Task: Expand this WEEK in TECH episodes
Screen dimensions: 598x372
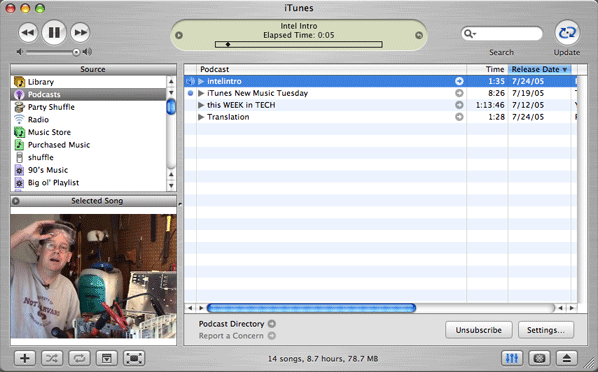Action: (201, 105)
